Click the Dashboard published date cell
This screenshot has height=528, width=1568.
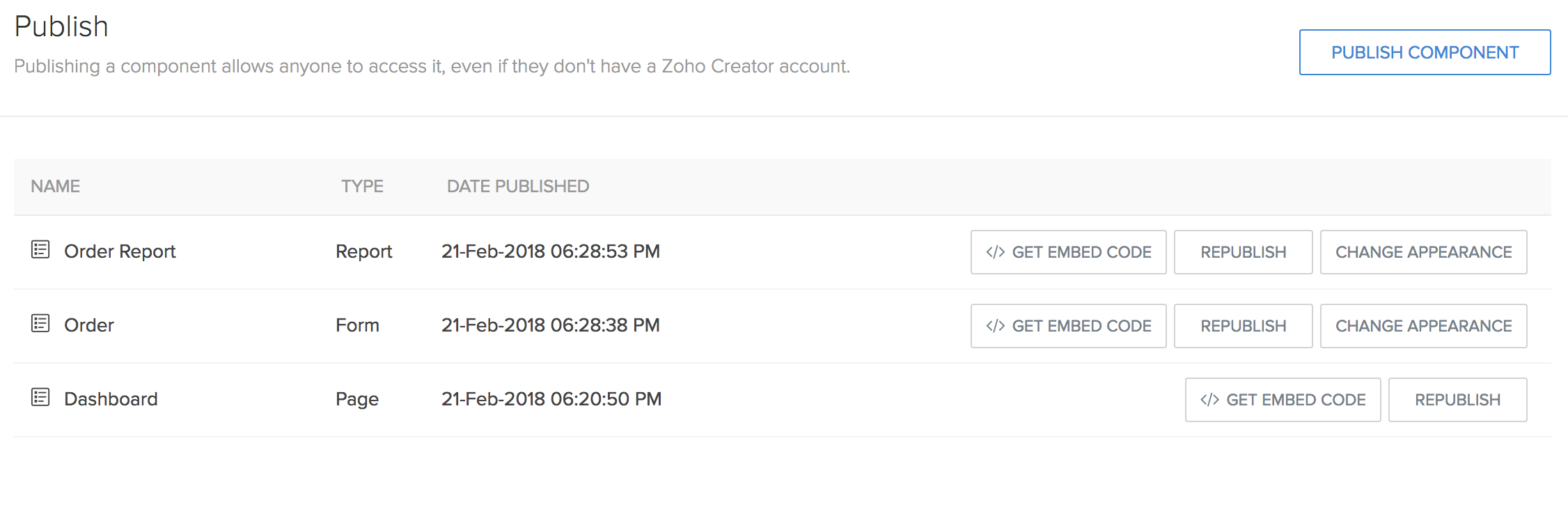pyautogui.click(x=551, y=399)
